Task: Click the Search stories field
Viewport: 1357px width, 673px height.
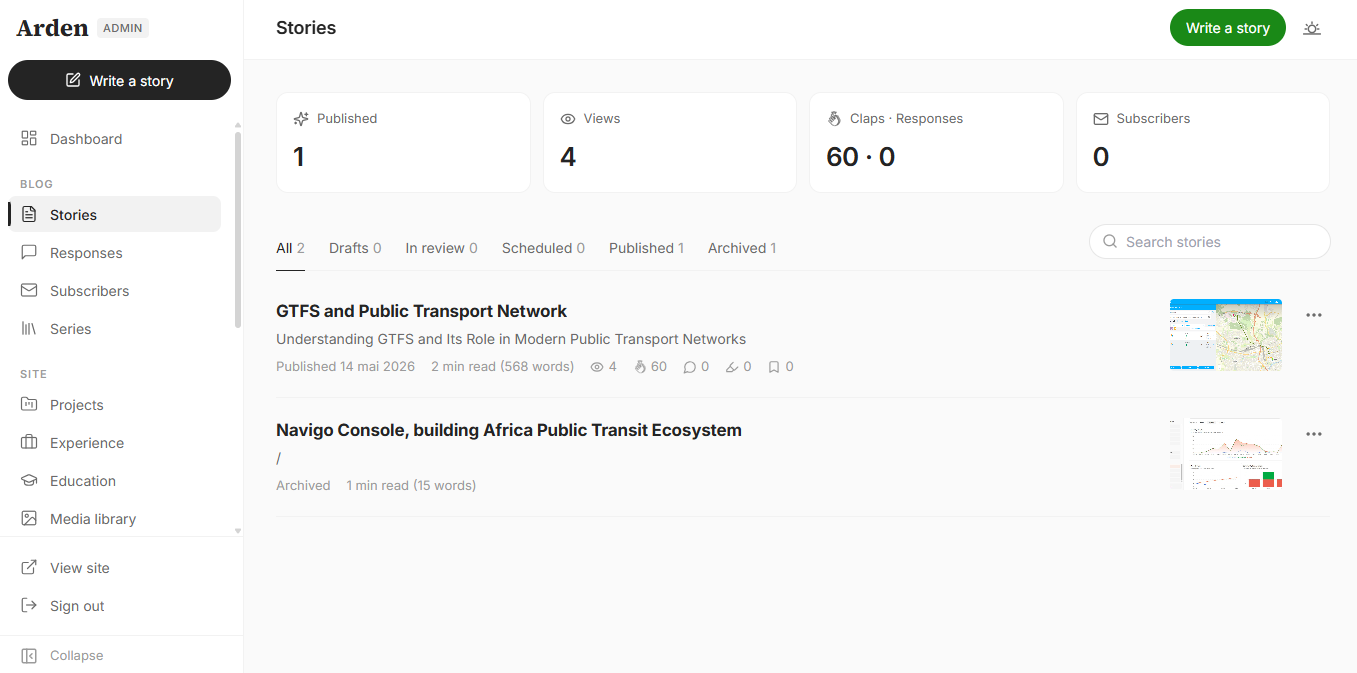Action: point(1209,242)
